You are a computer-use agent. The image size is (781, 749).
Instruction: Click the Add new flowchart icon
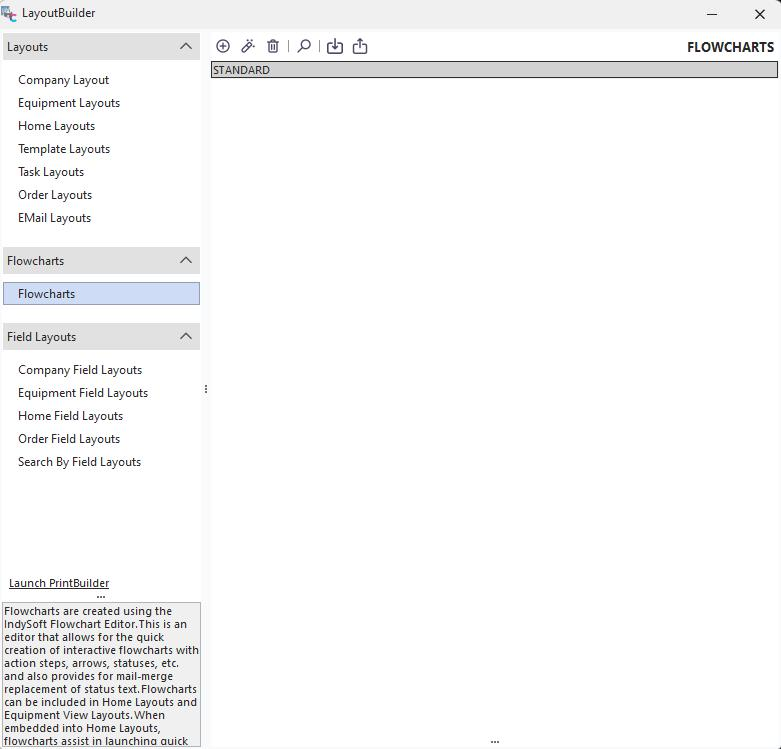point(223,46)
